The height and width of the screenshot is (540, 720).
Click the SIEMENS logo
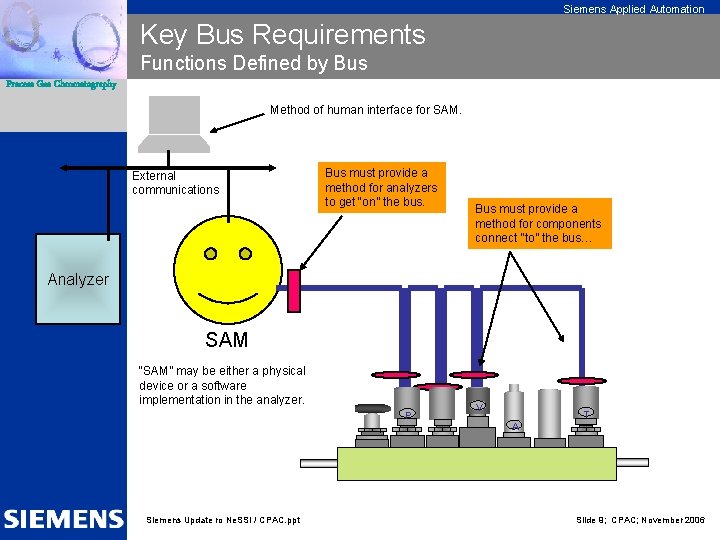(63, 519)
